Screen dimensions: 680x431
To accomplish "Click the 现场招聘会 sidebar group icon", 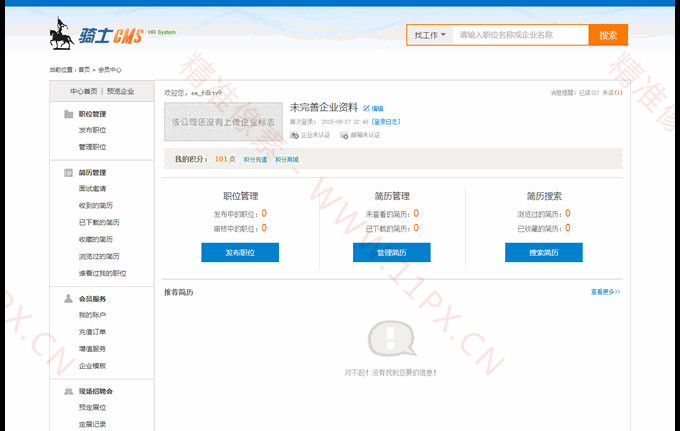I will point(68,391).
